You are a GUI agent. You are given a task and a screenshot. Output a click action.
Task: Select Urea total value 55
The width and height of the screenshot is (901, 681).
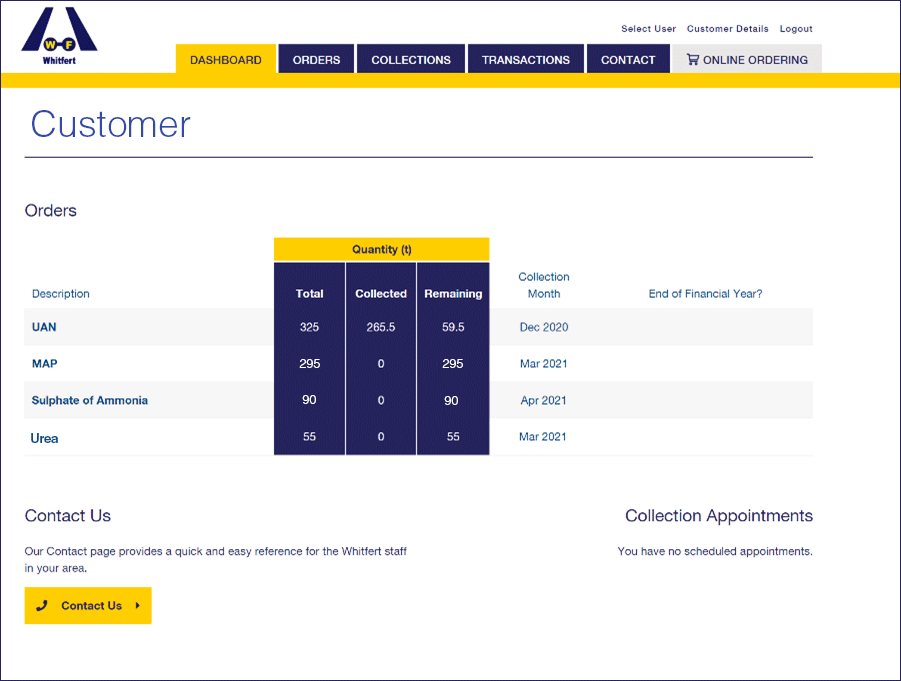click(309, 437)
